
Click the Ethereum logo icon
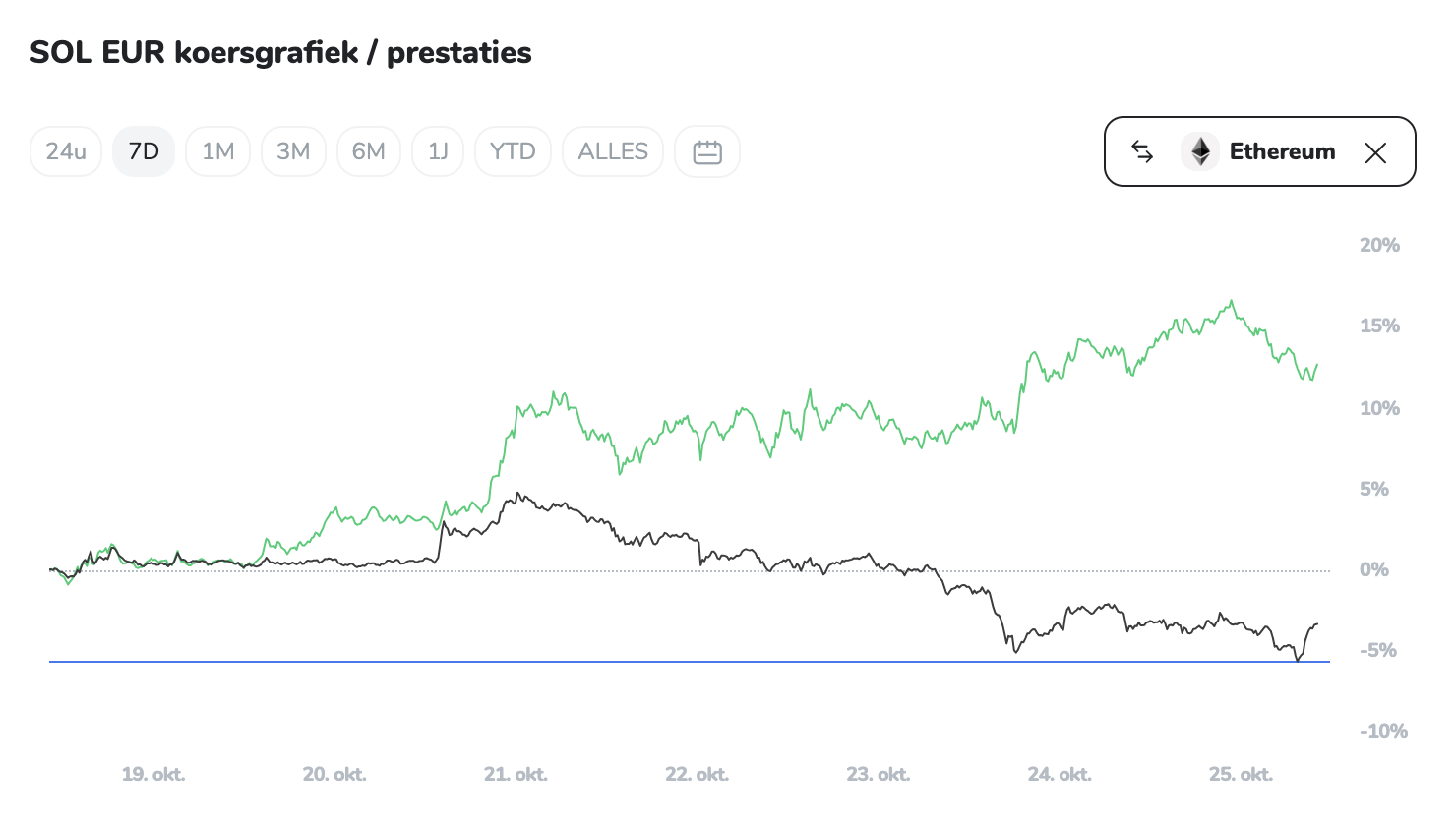(1200, 151)
